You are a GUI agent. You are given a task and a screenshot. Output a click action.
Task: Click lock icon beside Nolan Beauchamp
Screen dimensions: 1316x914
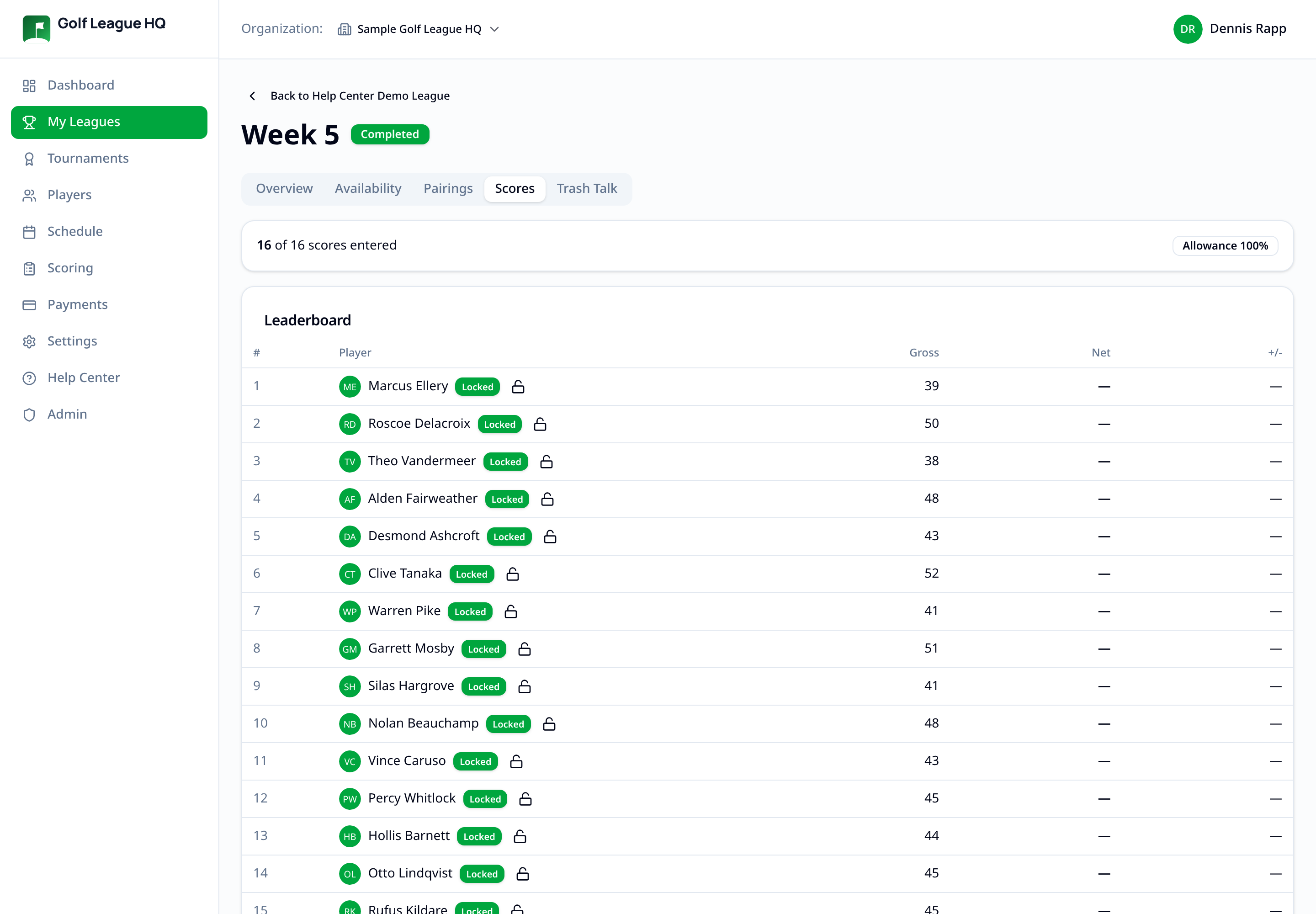[x=549, y=724]
